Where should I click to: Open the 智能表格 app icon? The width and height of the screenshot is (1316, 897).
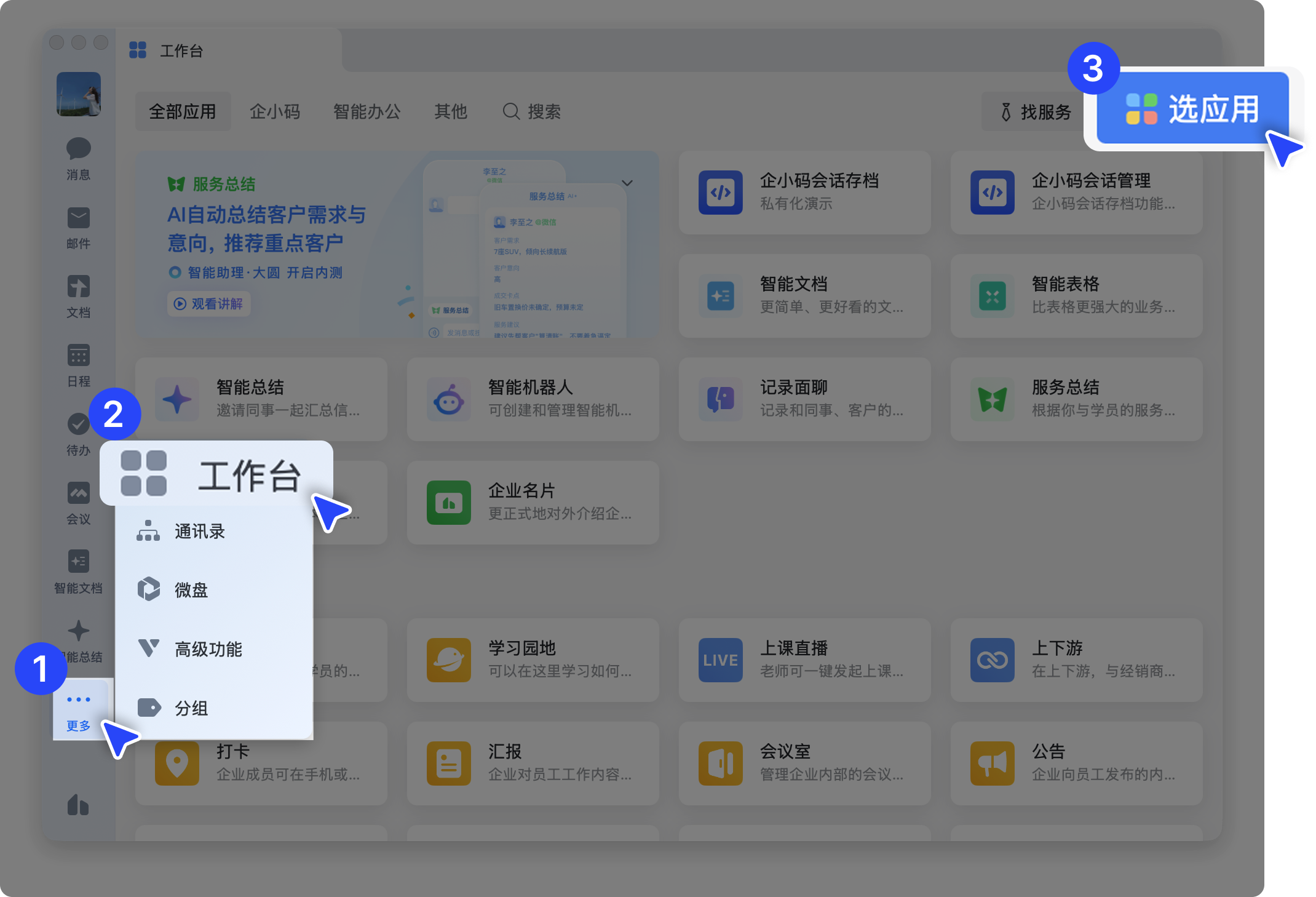(x=993, y=296)
